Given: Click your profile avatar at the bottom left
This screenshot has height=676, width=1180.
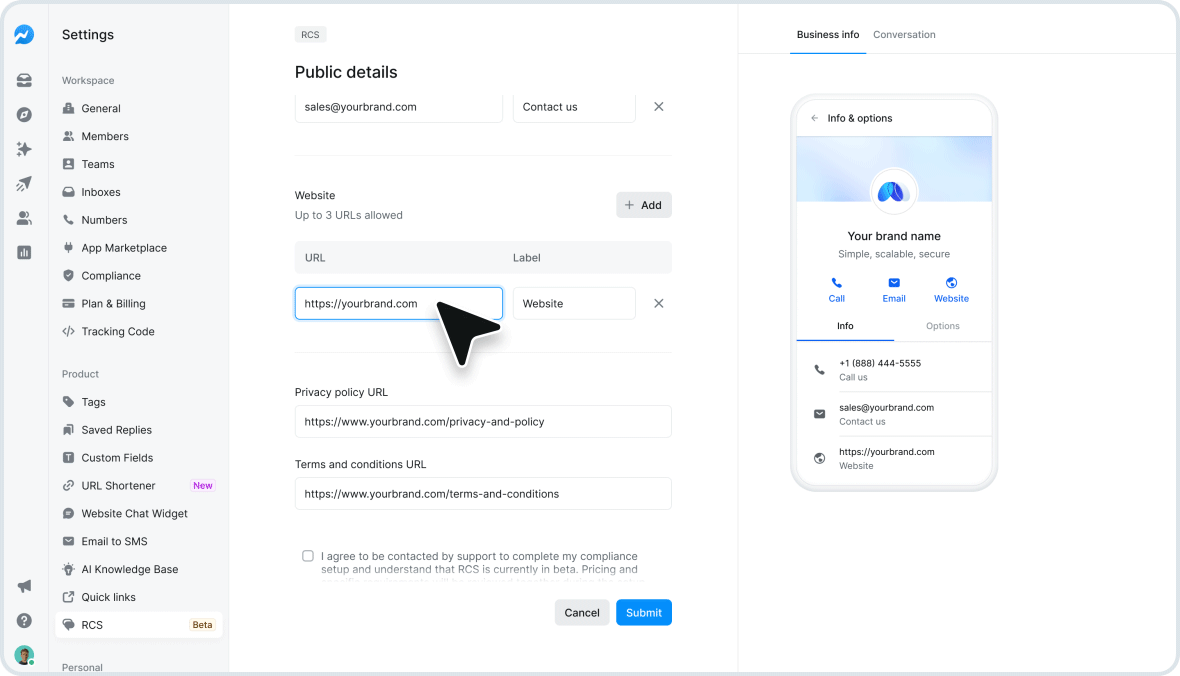Looking at the screenshot, I should coord(24,655).
